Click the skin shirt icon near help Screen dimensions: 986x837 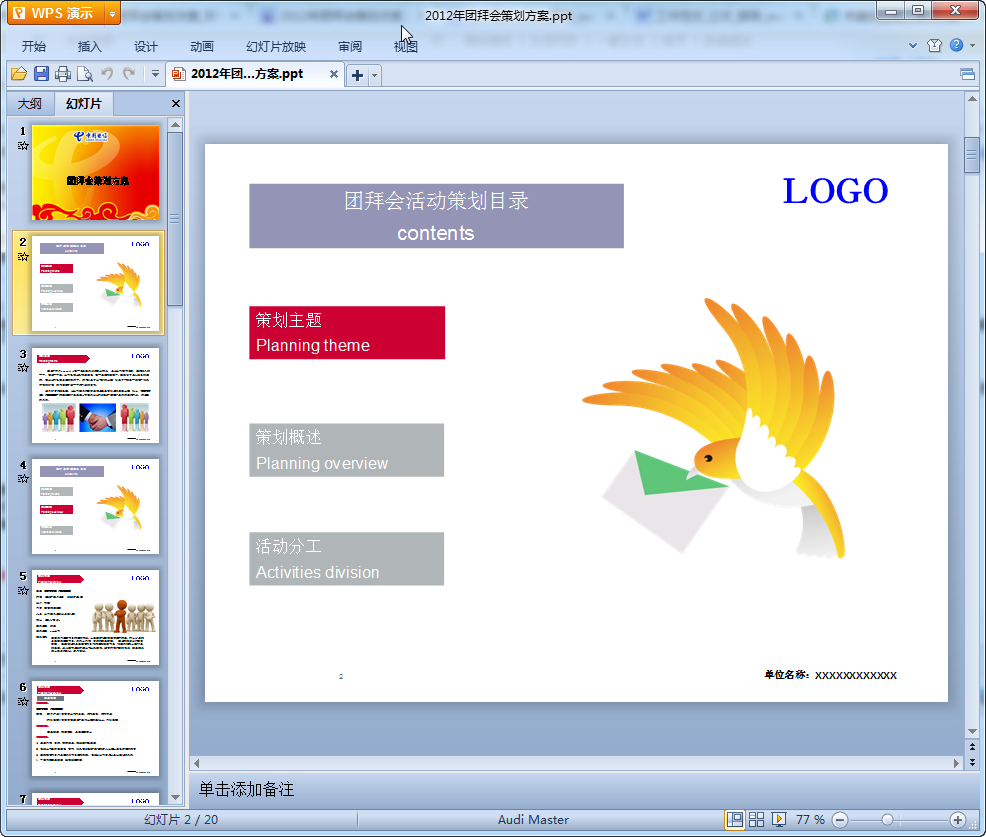[934, 45]
